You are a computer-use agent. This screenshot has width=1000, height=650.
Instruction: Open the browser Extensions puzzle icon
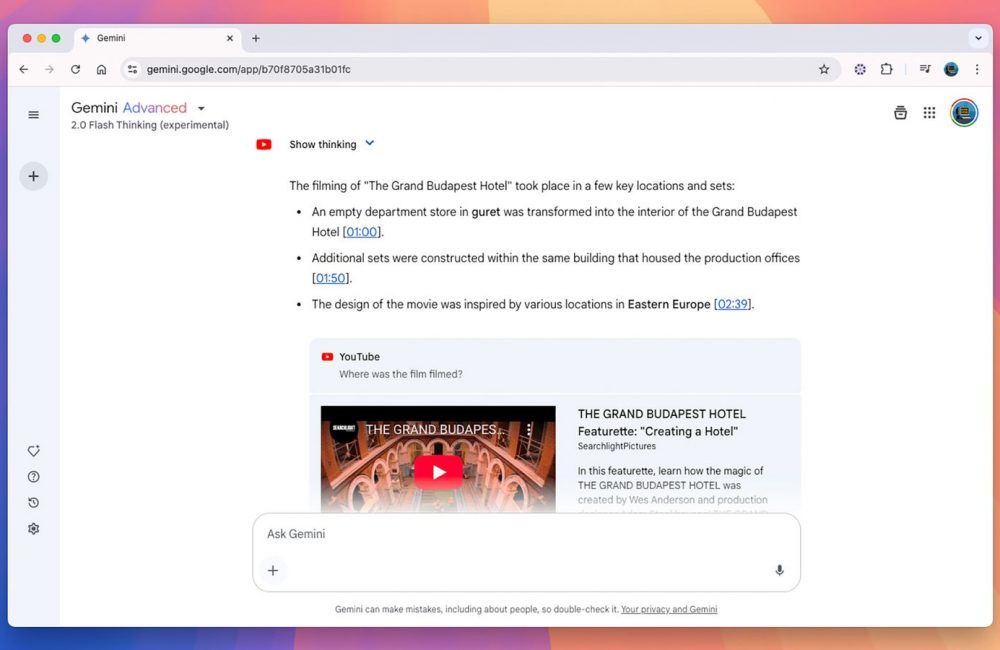886,69
